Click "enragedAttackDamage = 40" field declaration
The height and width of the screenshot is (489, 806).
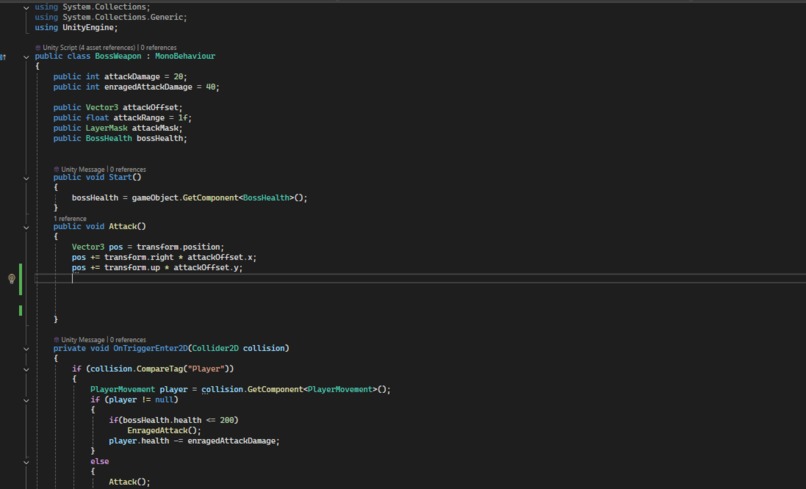(160, 87)
